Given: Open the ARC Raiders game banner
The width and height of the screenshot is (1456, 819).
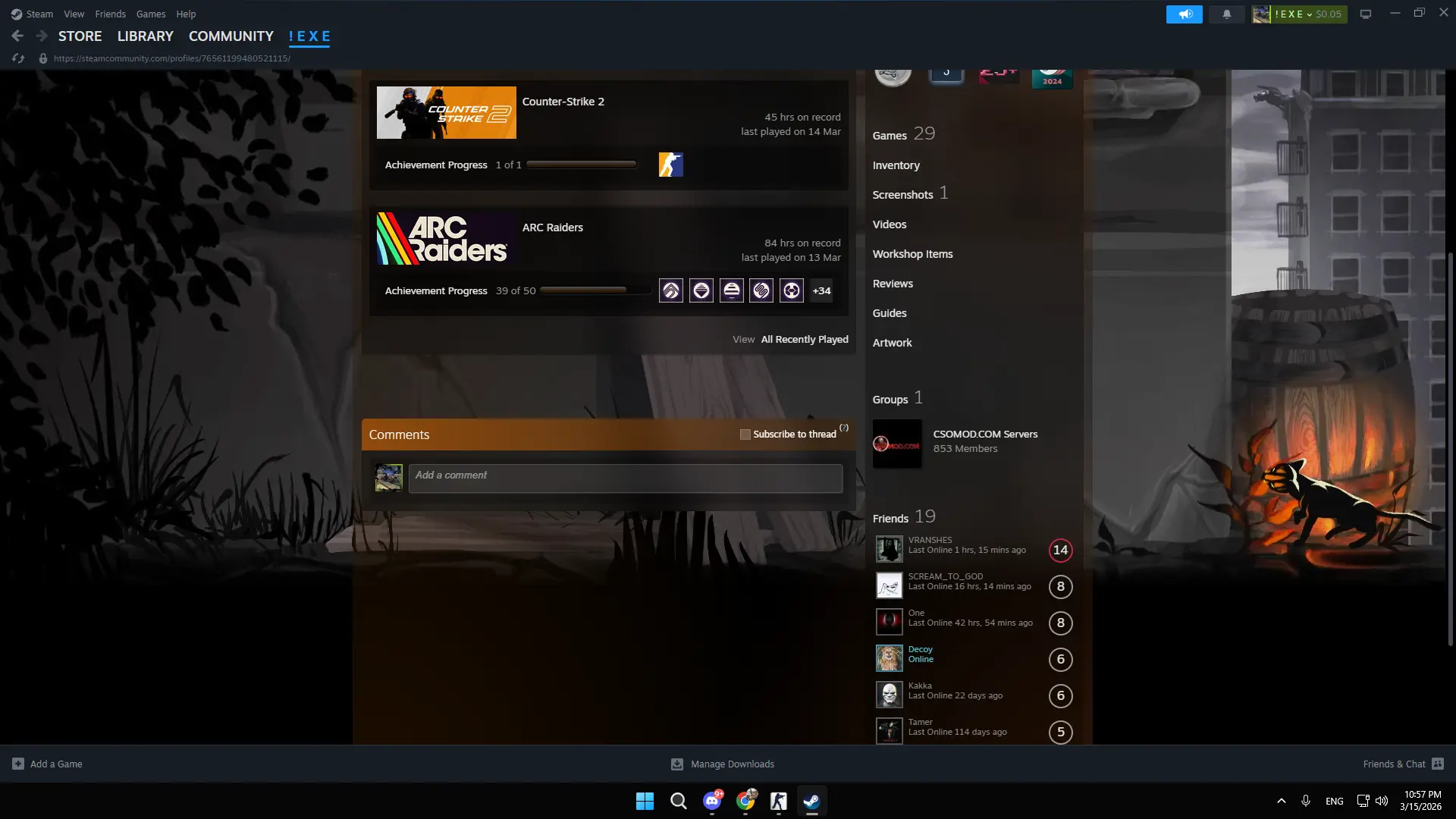Looking at the screenshot, I should 447,238.
